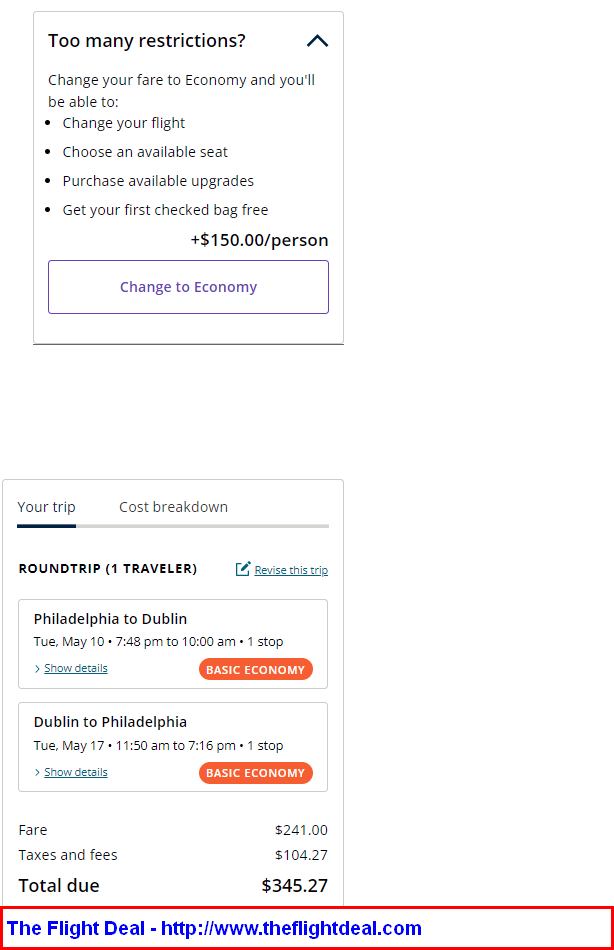Click the Roundtrip (1 Traveler) heading
The height and width of the screenshot is (950, 614).
coord(108,569)
